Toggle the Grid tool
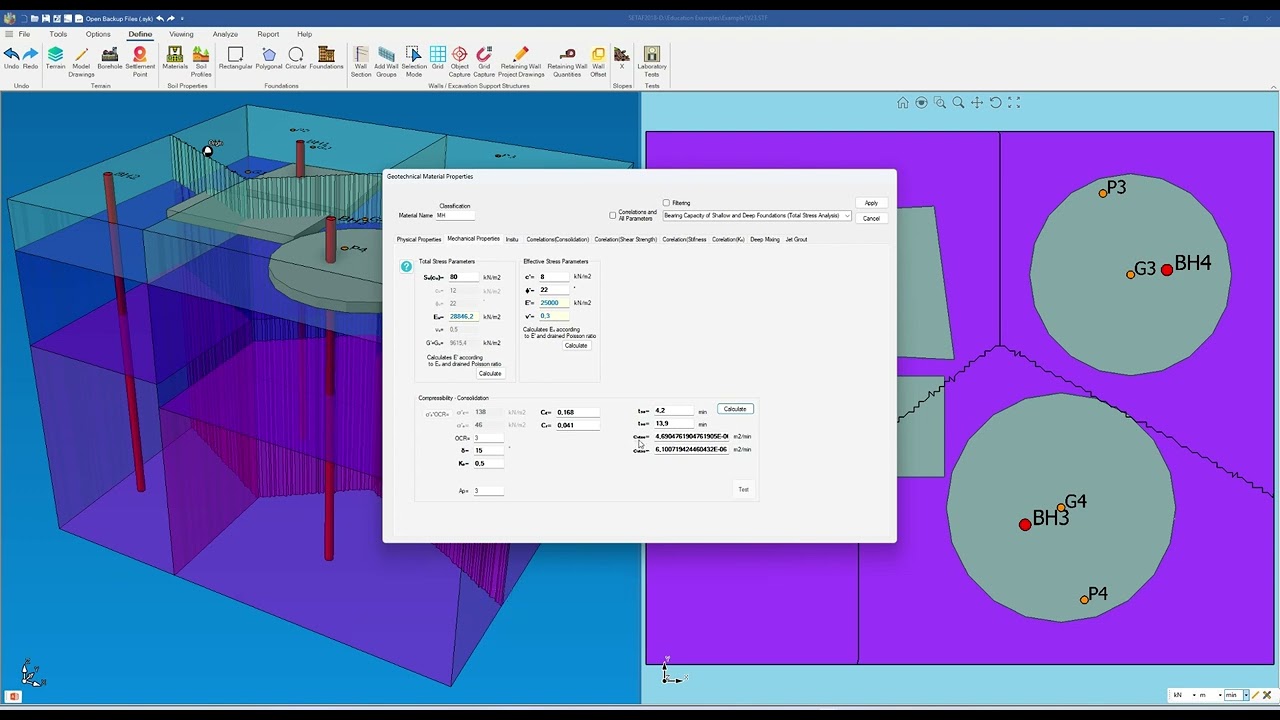 (438, 59)
